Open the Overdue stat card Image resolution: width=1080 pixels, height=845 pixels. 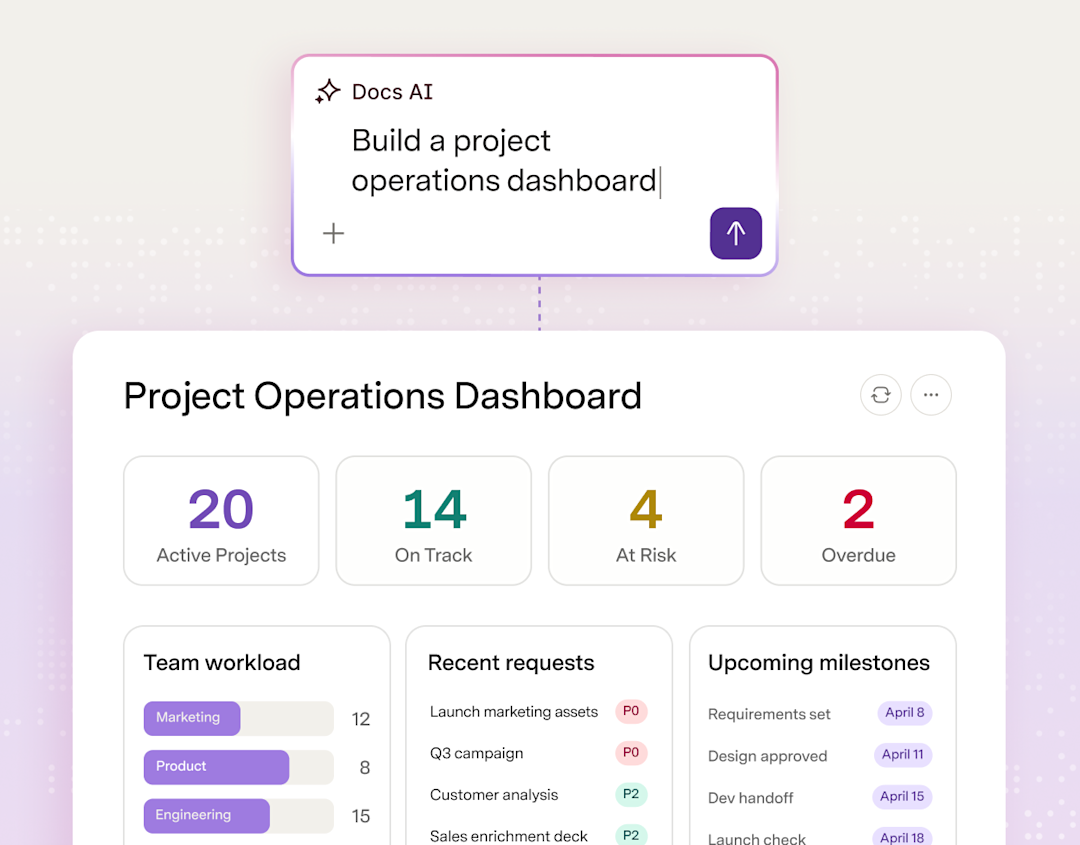tap(858, 521)
